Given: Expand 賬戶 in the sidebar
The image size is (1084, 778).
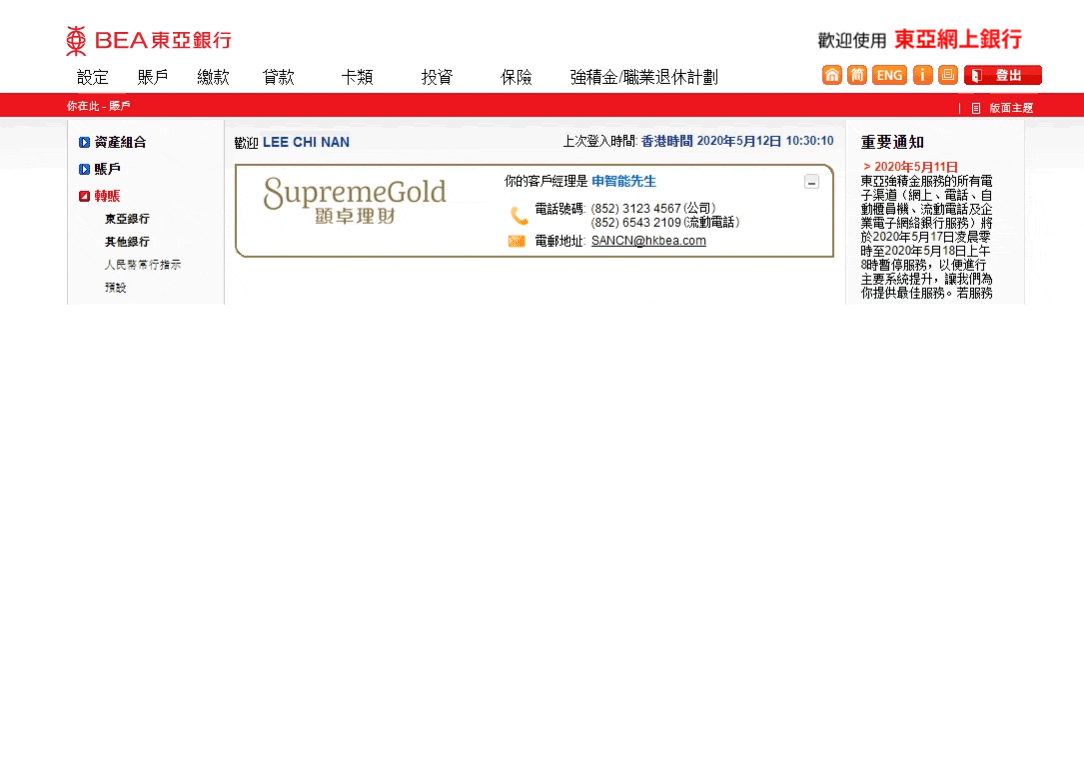Looking at the screenshot, I should tap(100, 169).
